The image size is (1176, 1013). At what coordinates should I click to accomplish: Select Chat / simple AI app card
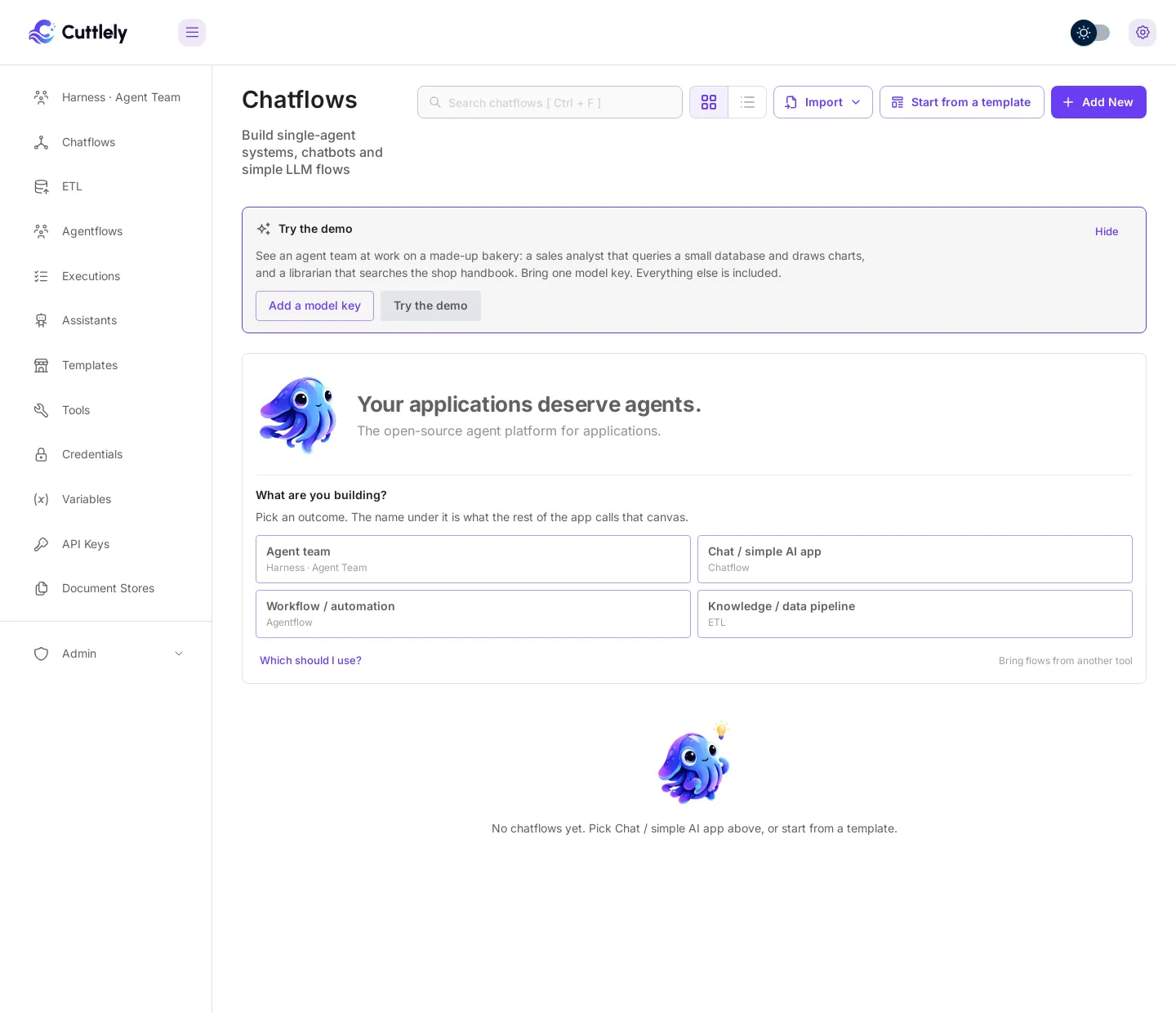coord(915,559)
